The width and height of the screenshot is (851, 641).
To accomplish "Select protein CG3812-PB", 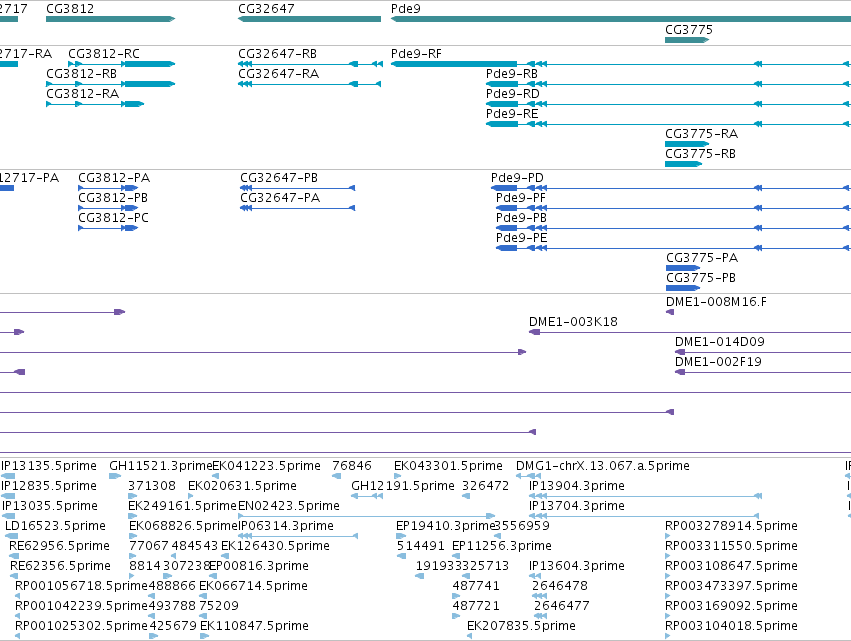I will [113, 198].
